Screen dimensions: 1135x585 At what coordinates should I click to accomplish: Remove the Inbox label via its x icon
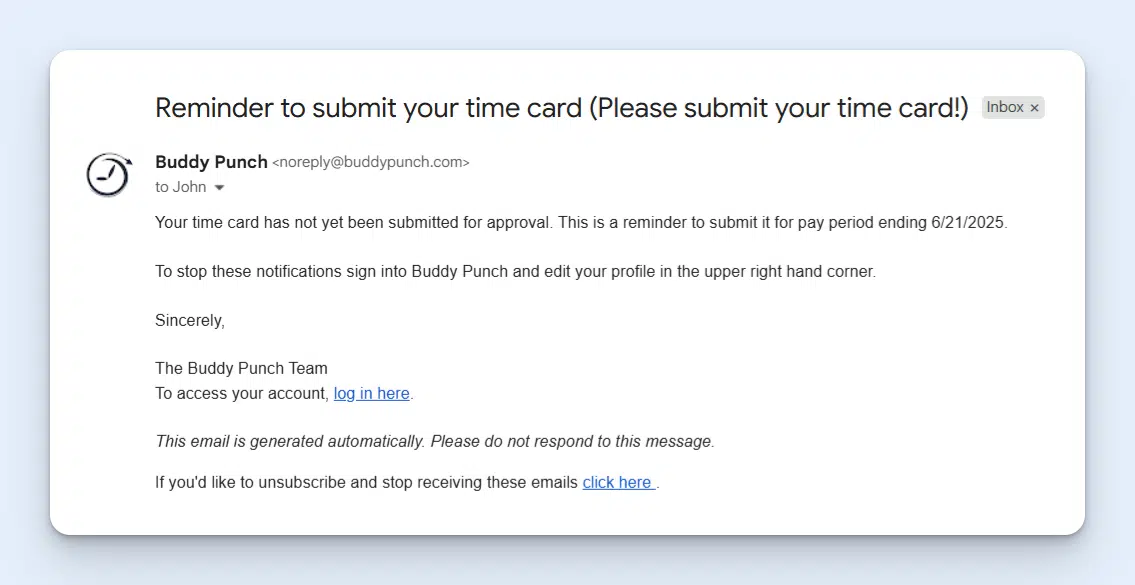[x=1034, y=107]
